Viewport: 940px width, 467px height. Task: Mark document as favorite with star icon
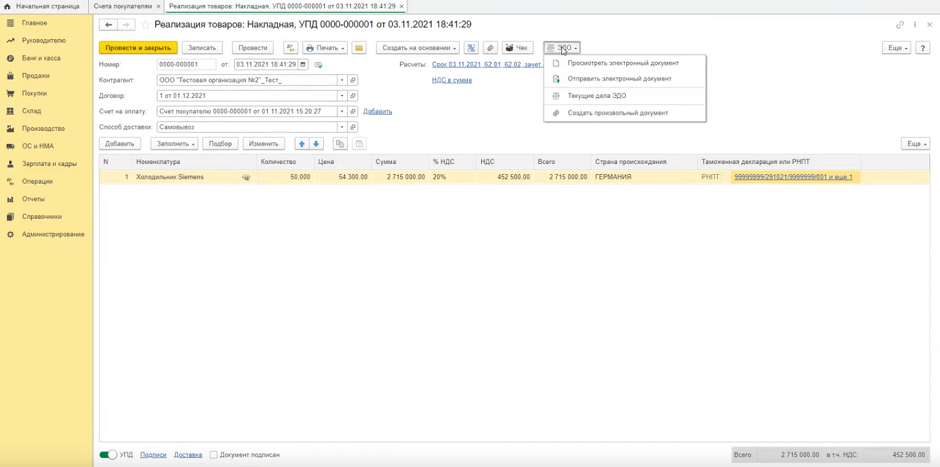145,25
